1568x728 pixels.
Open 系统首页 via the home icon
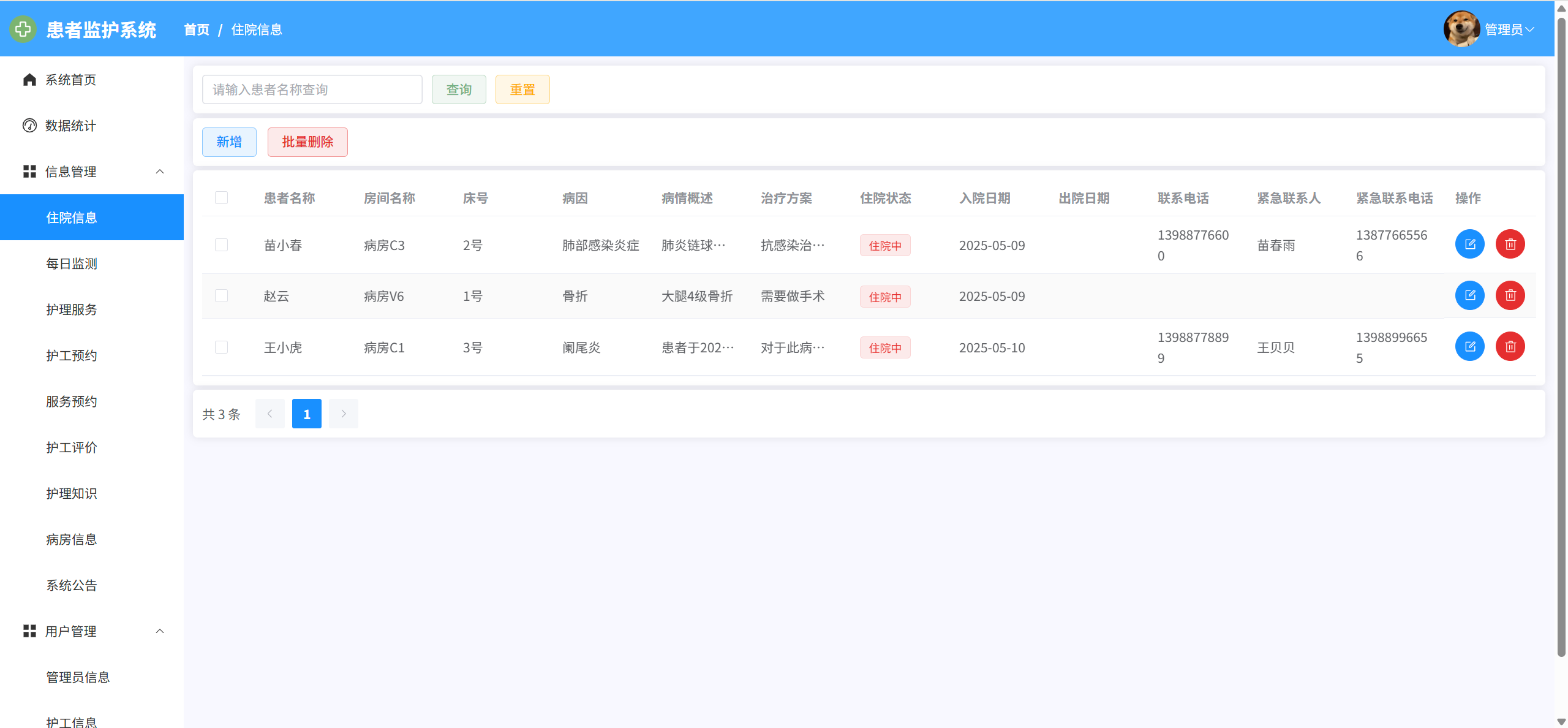point(29,80)
